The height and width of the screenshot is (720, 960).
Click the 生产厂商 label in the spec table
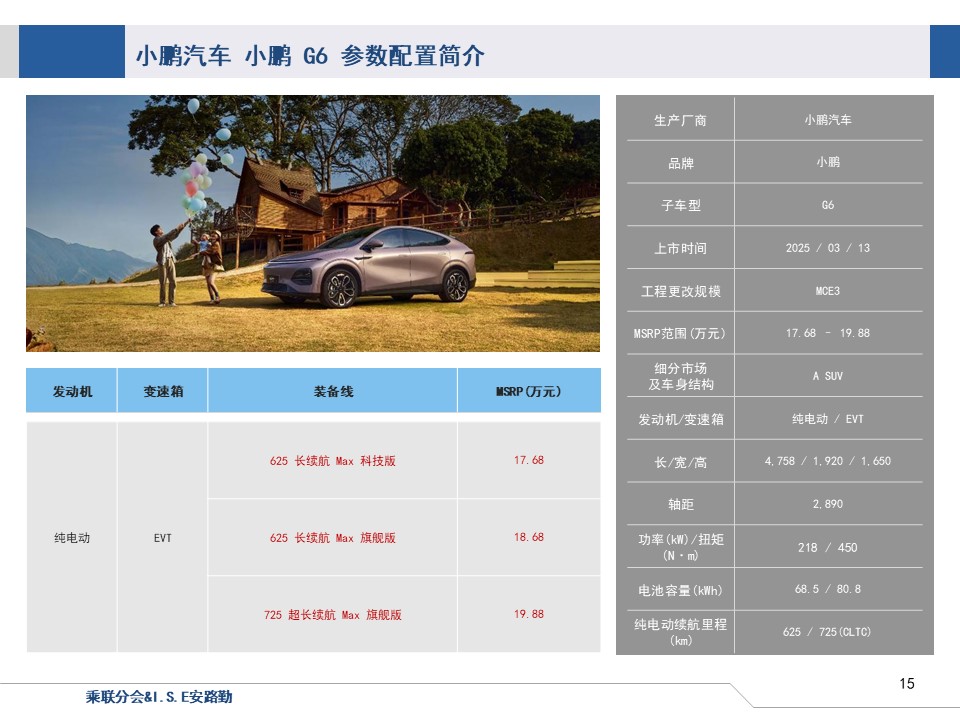680,121
